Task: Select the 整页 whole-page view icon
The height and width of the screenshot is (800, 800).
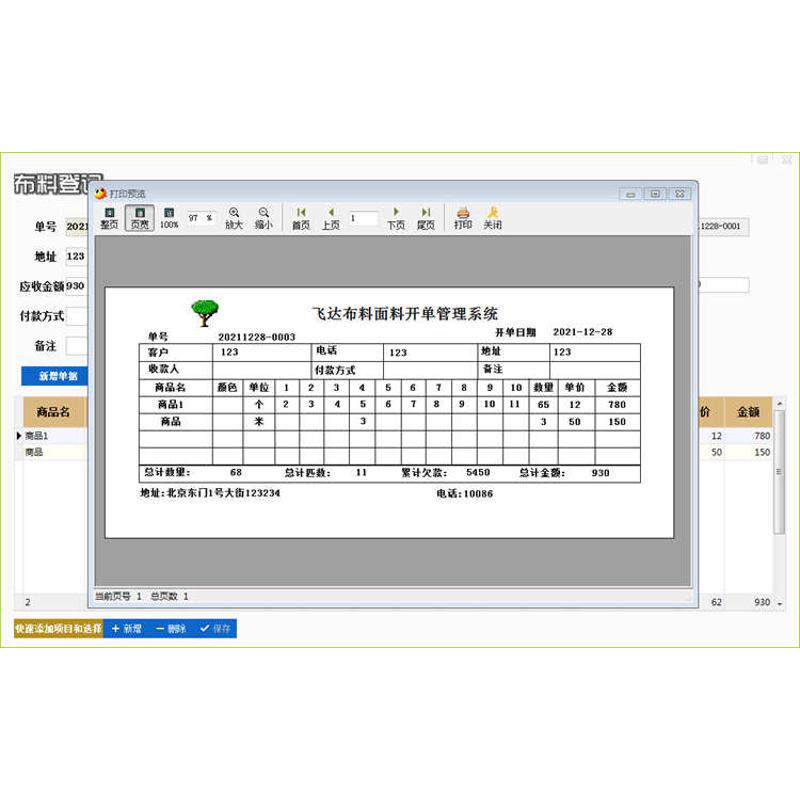Action: (109, 218)
